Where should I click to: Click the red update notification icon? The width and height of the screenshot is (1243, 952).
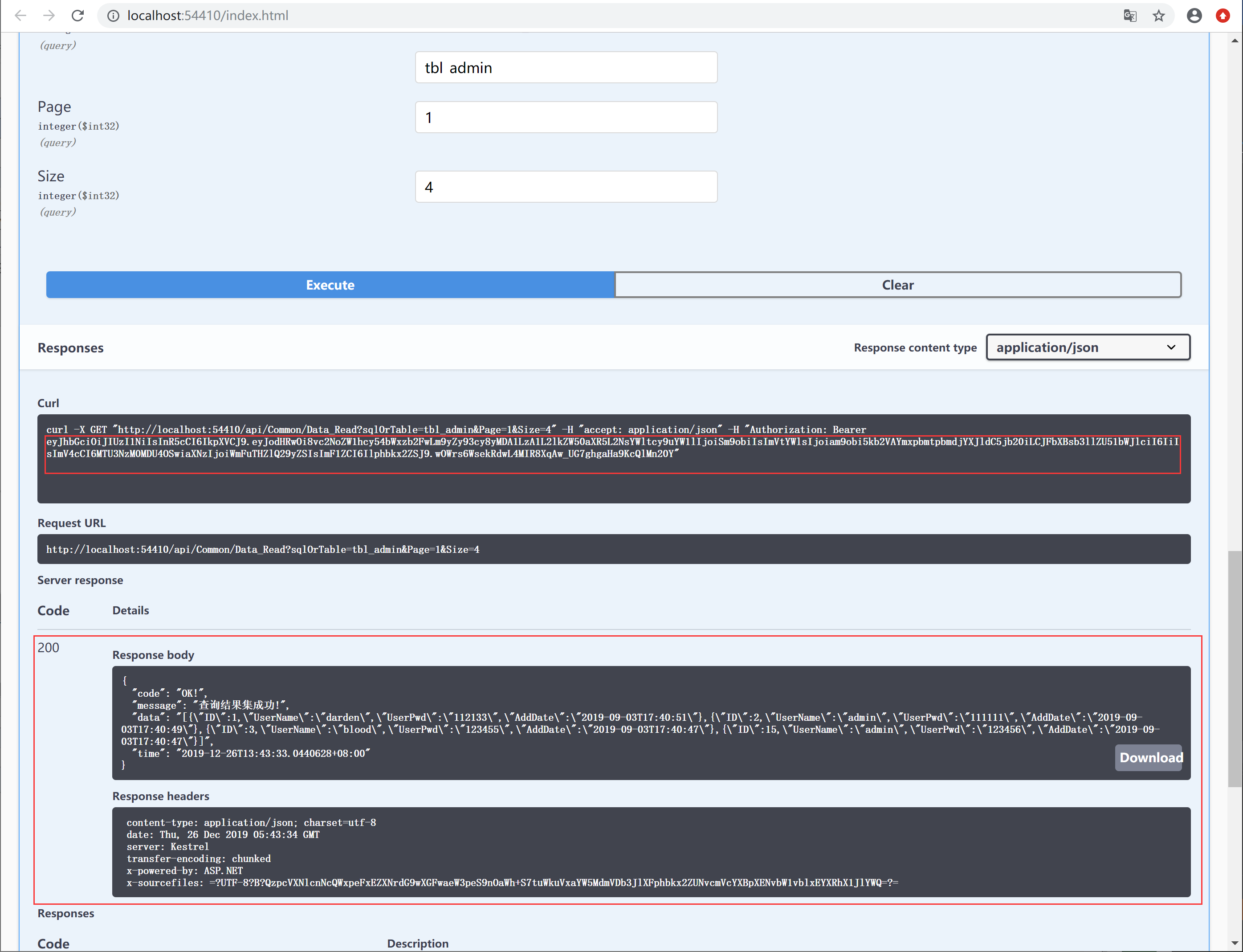pos(1223,15)
